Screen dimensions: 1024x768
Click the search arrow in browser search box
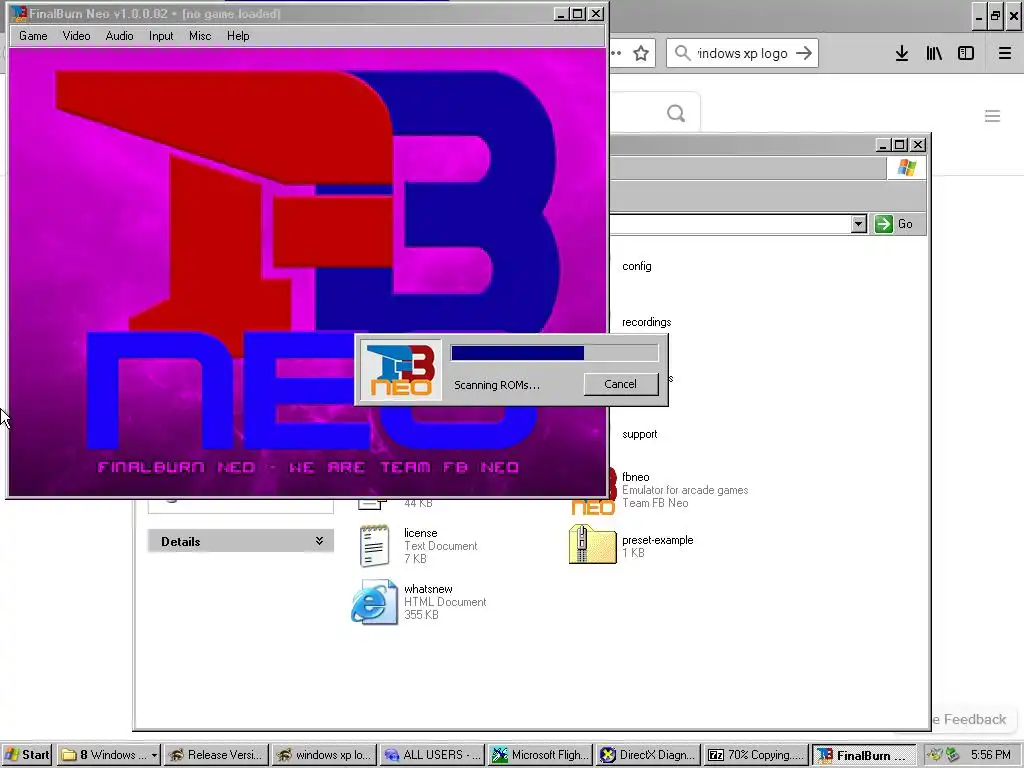pos(804,53)
